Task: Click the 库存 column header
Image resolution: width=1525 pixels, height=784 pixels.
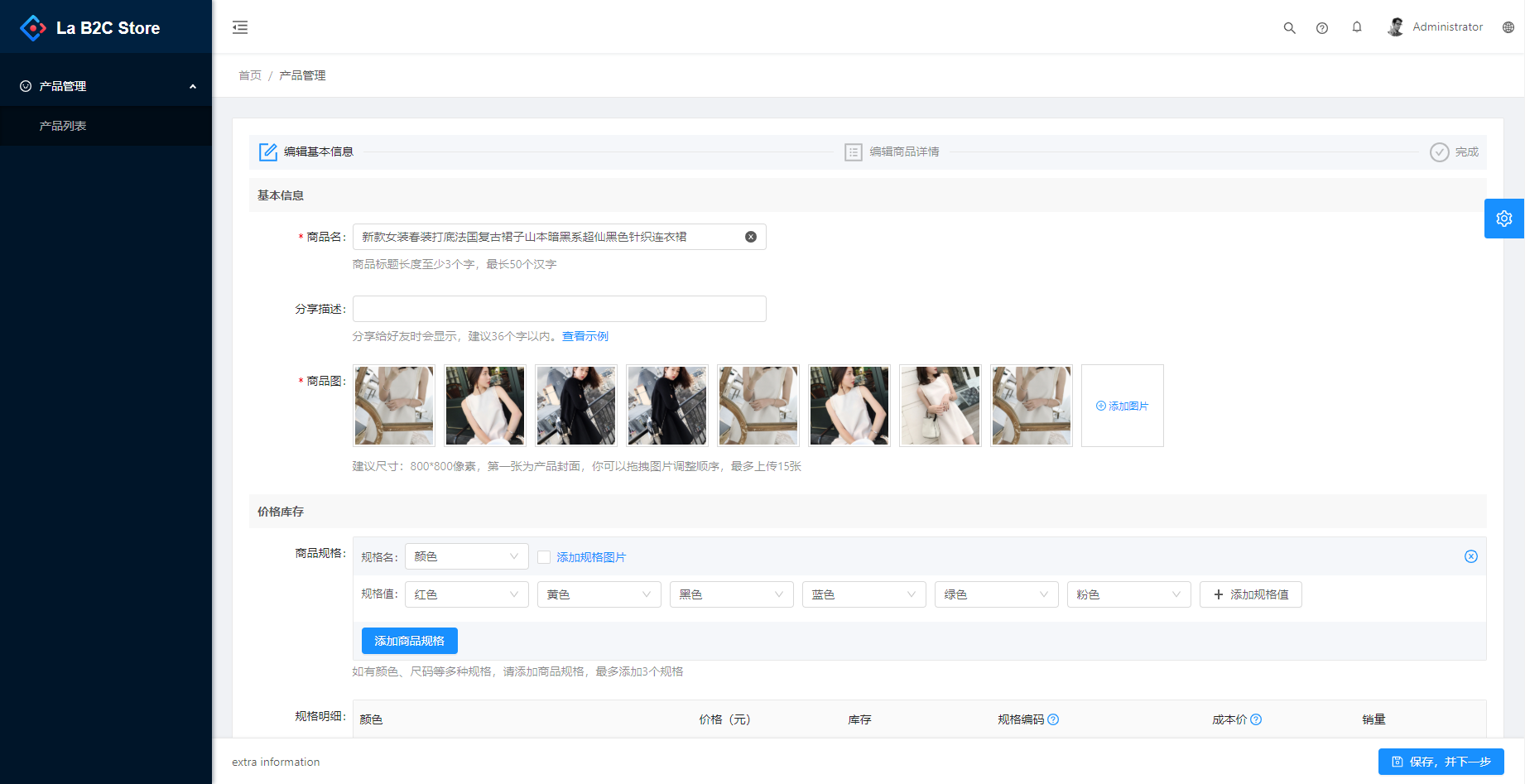Action: coord(859,719)
